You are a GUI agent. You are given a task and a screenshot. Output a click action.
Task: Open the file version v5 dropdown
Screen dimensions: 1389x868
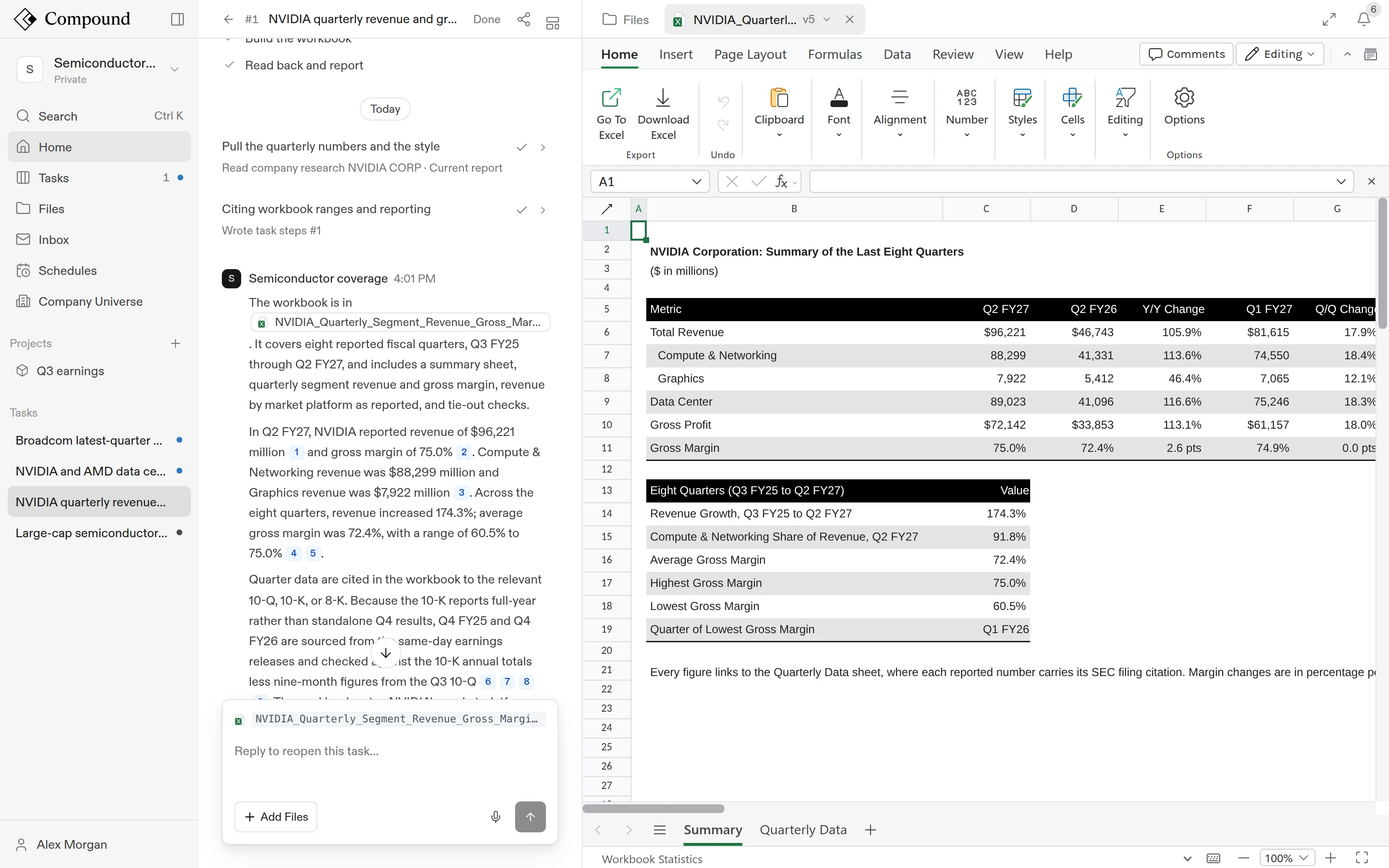(x=817, y=19)
